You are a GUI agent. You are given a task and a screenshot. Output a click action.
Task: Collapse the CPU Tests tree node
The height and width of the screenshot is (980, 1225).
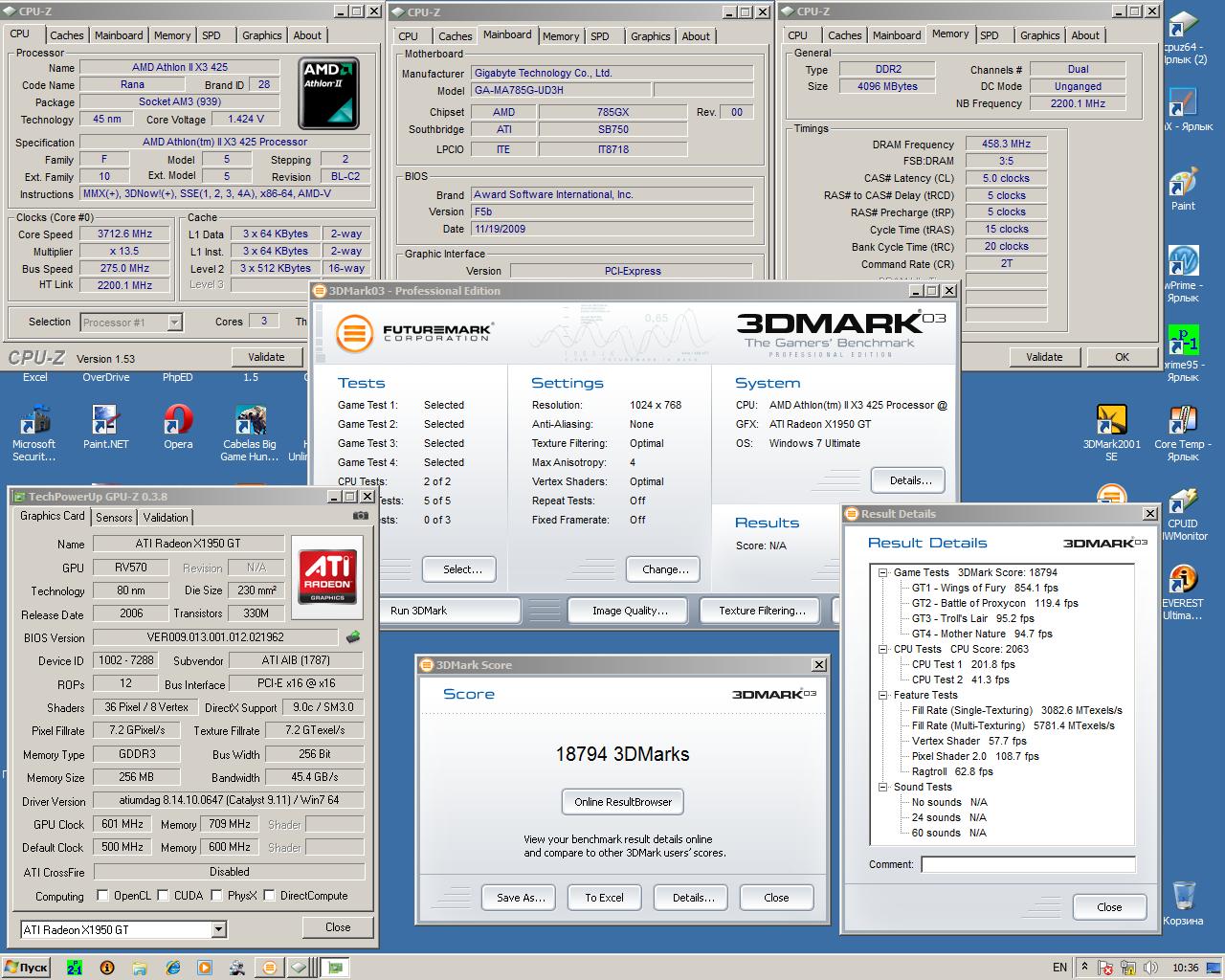pyautogui.click(x=882, y=649)
